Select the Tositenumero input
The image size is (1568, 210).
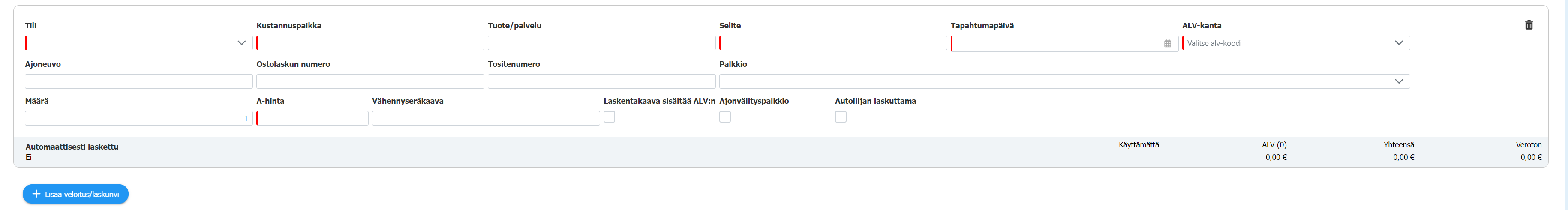tap(601, 81)
